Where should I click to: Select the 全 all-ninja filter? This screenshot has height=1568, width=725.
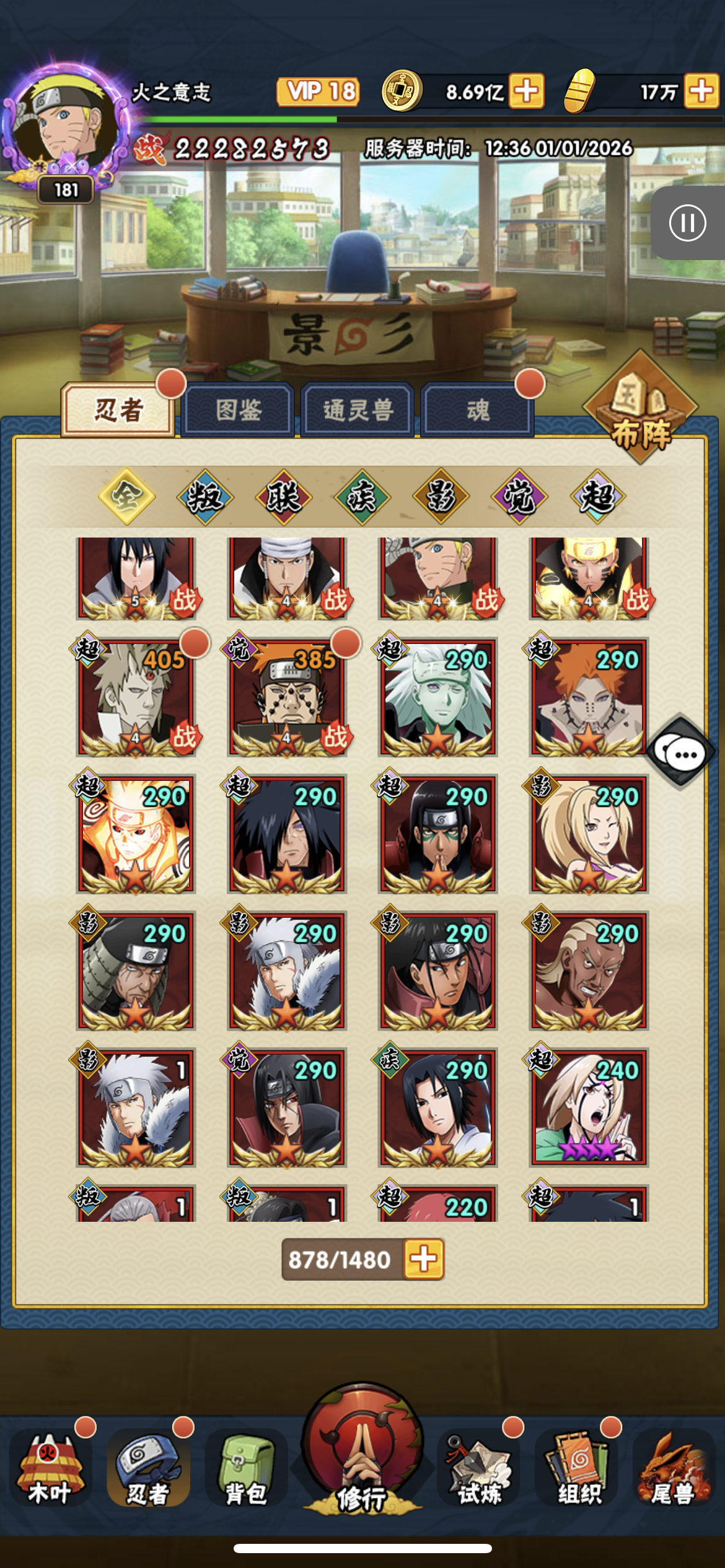[126, 497]
